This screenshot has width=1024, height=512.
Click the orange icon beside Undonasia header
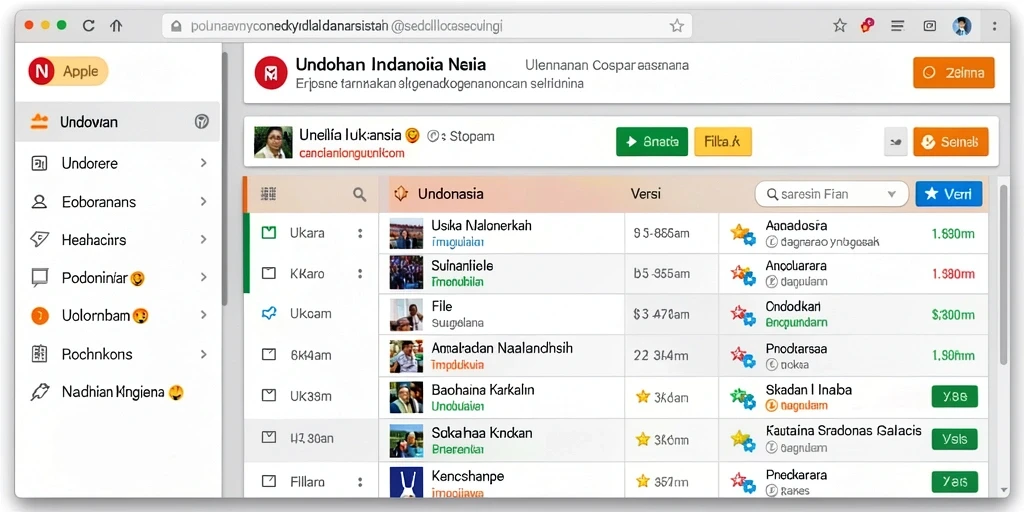click(x=402, y=193)
